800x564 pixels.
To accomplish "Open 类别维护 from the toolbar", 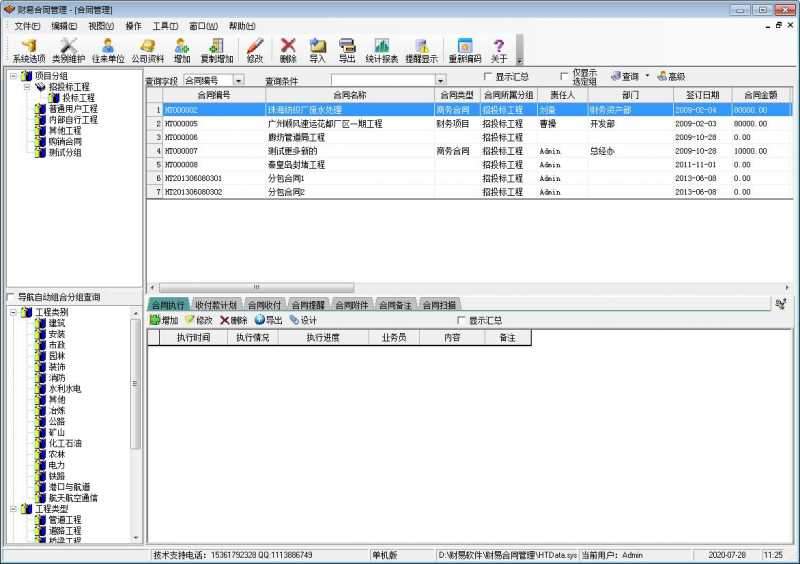I will click(68, 50).
